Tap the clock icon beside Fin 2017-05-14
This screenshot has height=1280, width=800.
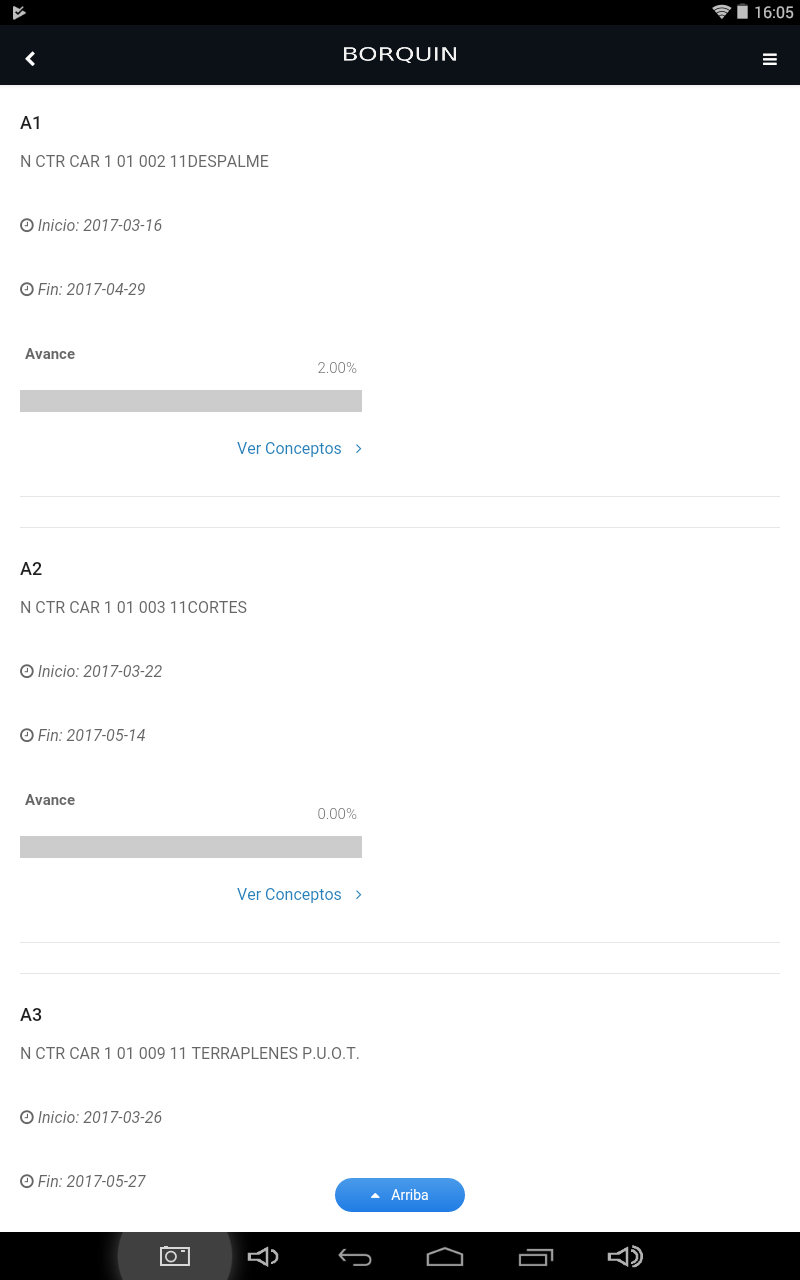27,736
